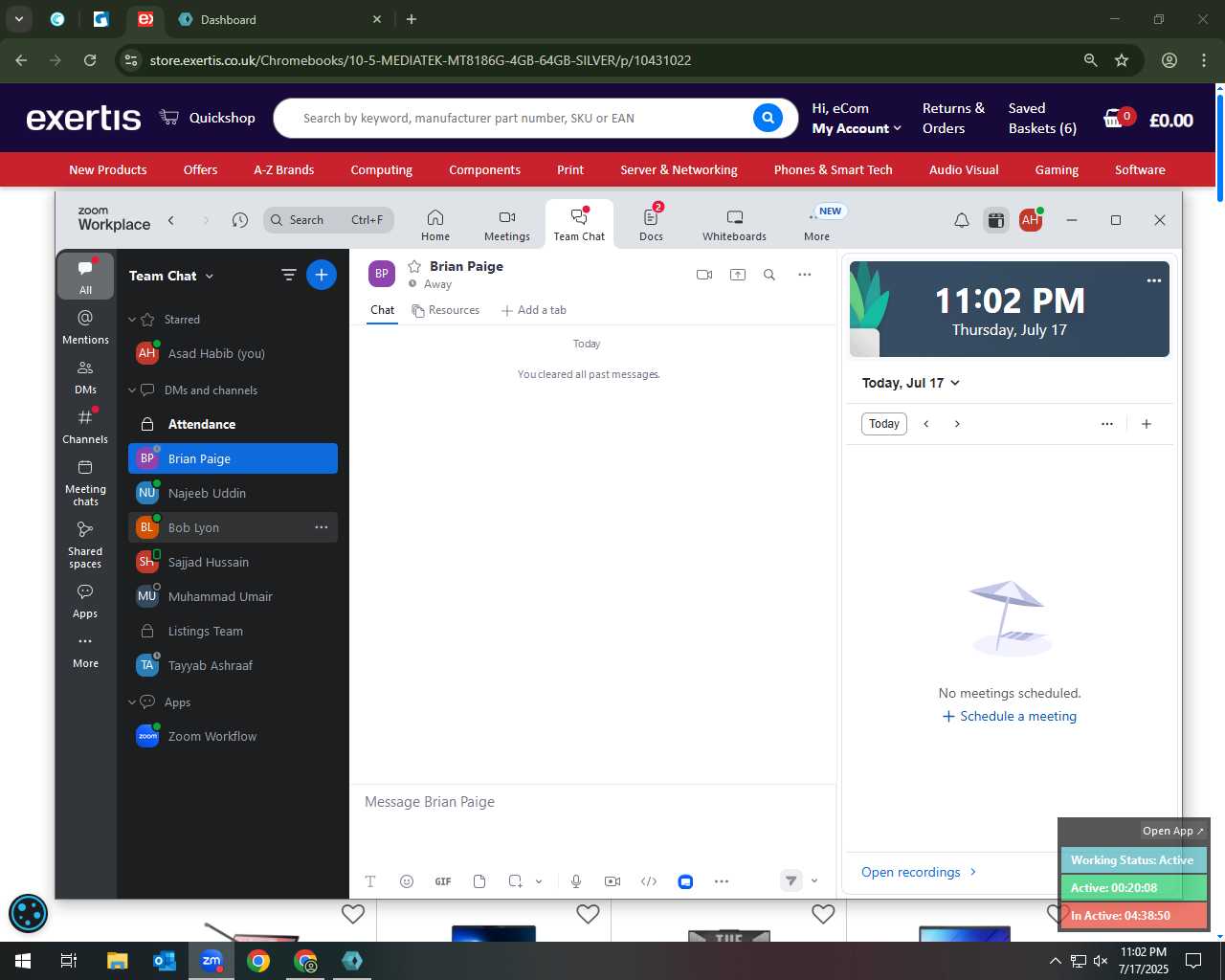
Task: Open Apps in the Zoom sidebar
Action: click(x=85, y=601)
